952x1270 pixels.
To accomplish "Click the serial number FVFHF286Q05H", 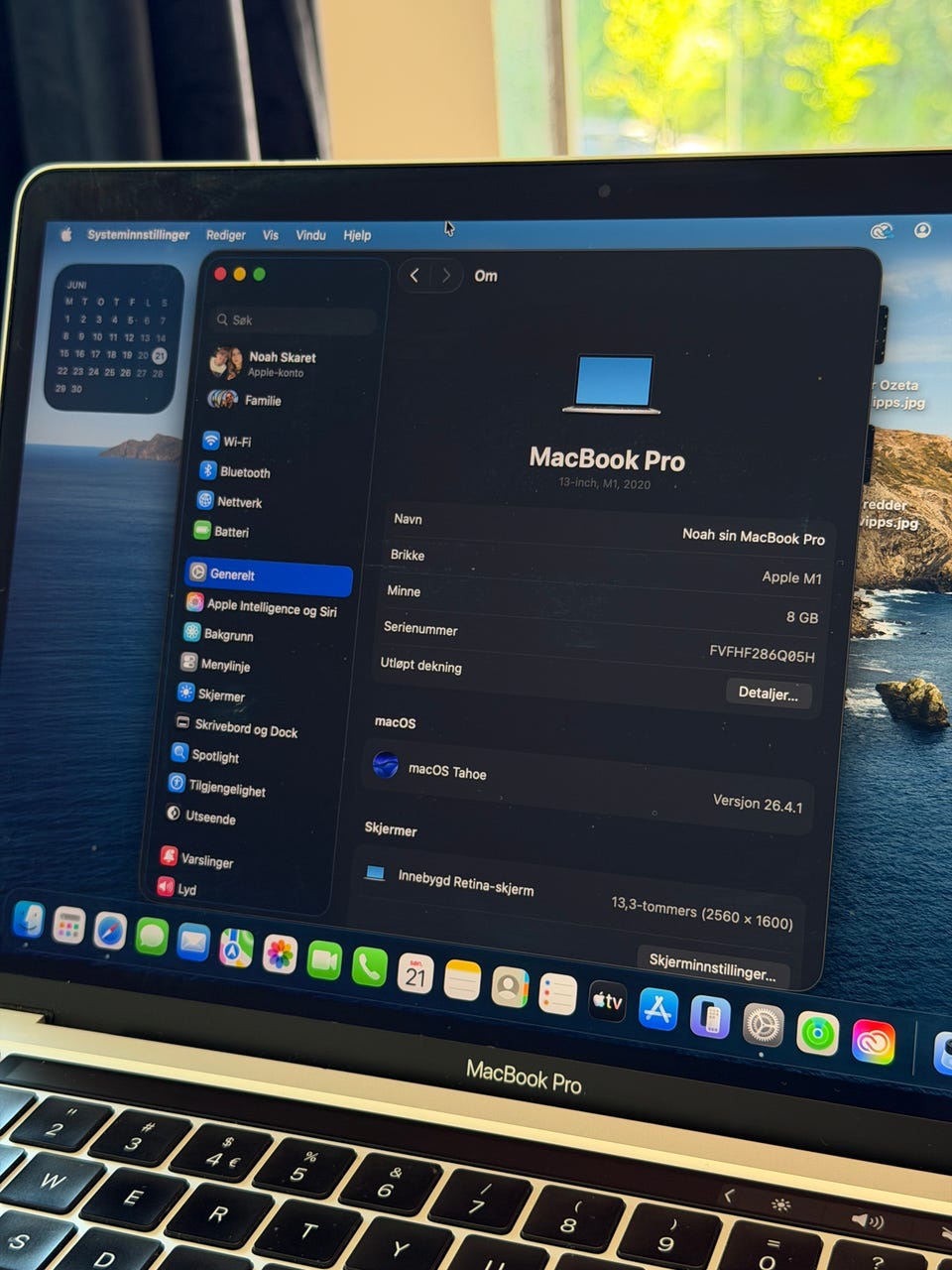I will click(763, 653).
